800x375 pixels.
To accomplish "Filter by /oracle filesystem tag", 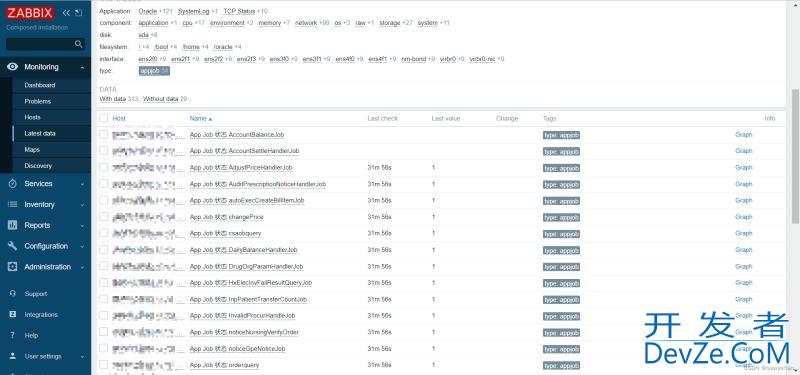I will pos(223,47).
